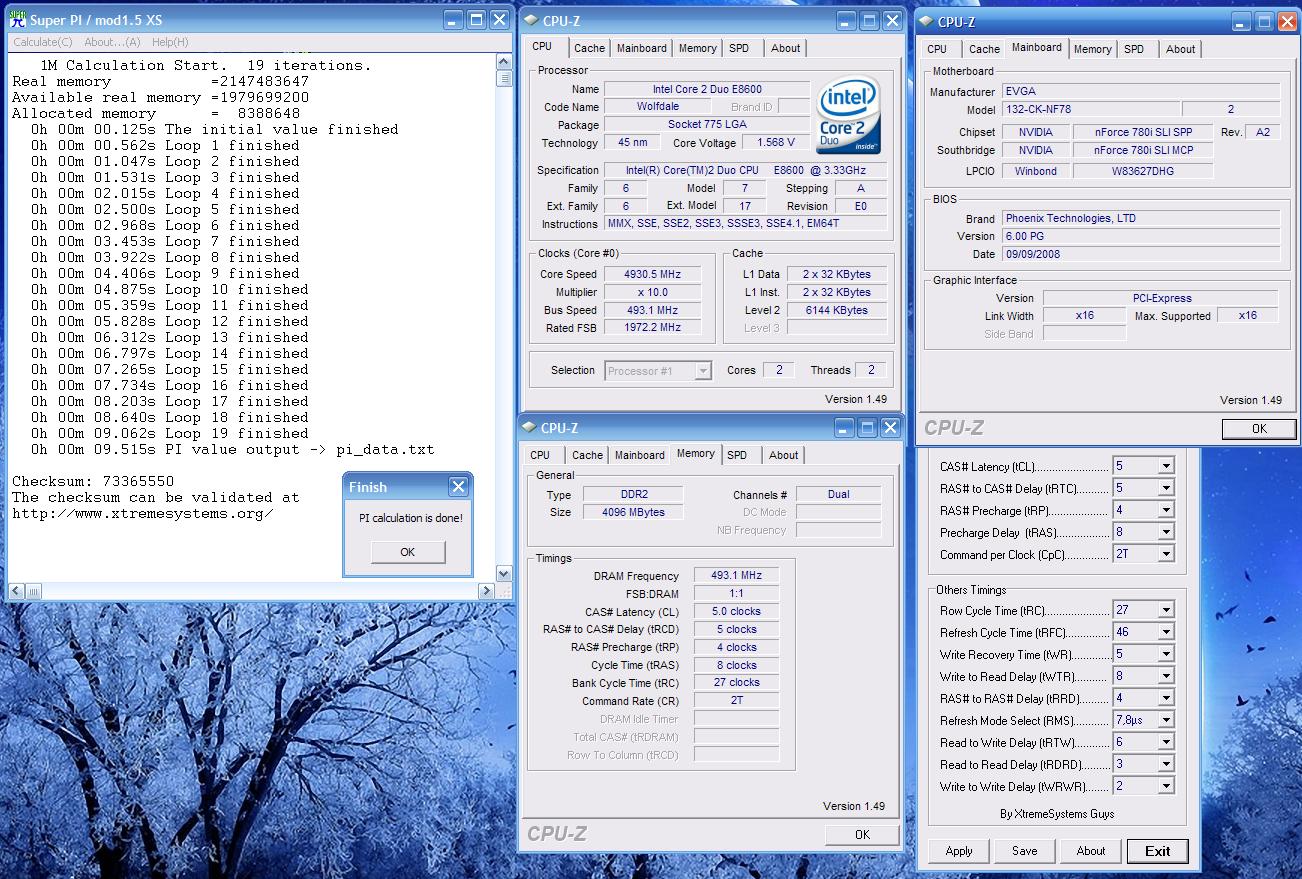Viewport: 1302px width, 879px height.
Task: Expand the RAS# to CAS# Delay (tRTC) dropdown
Action: 1165,488
